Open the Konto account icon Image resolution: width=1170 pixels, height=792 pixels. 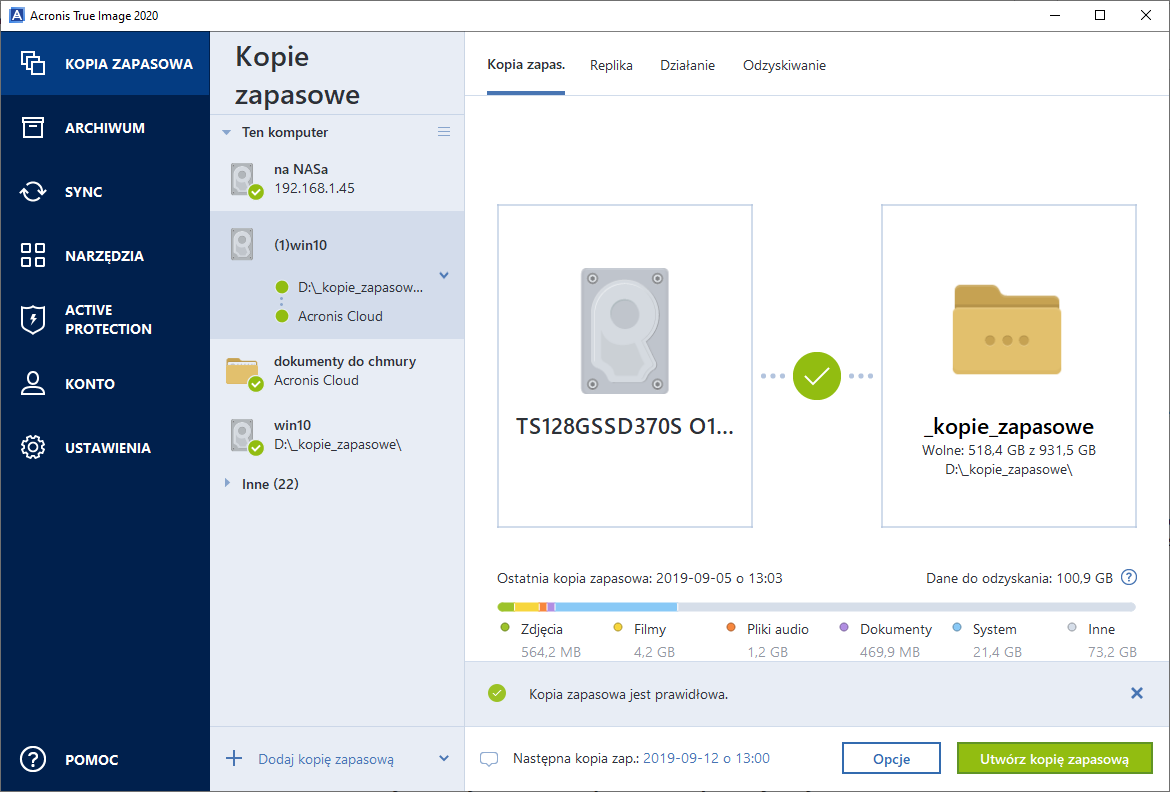coord(33,384)
